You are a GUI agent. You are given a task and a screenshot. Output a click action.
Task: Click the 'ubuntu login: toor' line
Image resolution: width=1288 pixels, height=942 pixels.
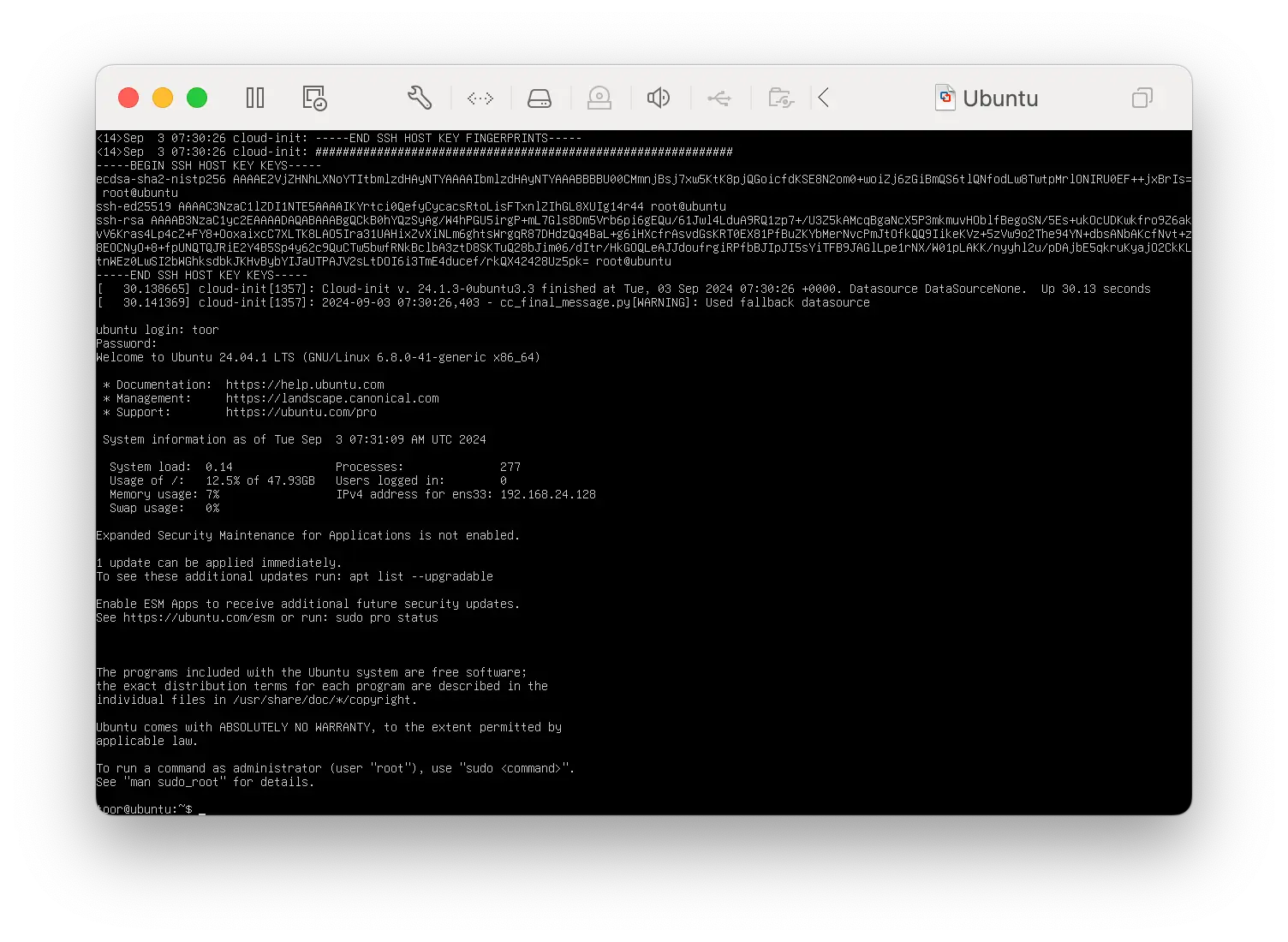pos(158,330)
